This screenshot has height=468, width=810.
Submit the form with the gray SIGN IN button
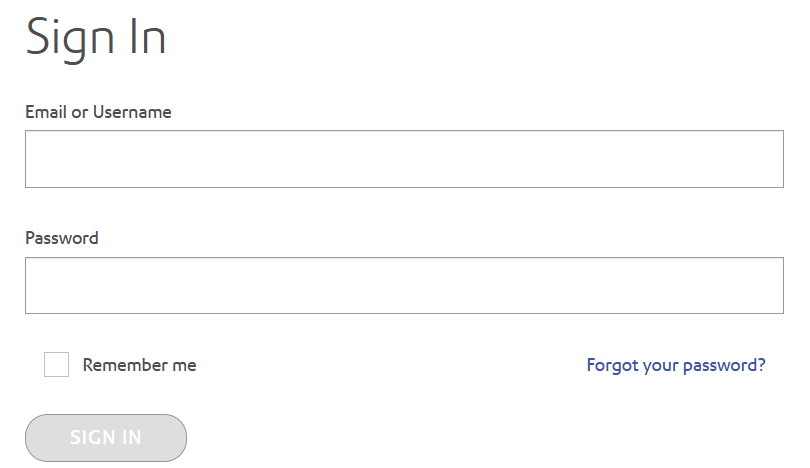(106, 438)
